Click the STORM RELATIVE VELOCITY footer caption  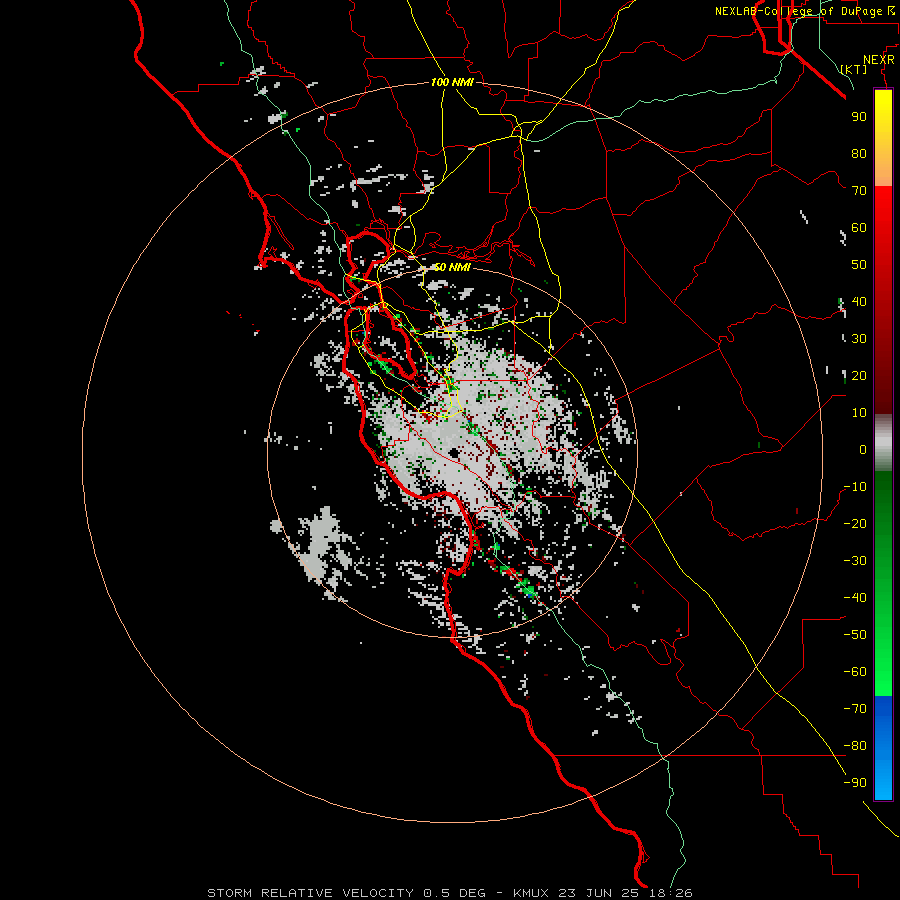tap(449, 893)
